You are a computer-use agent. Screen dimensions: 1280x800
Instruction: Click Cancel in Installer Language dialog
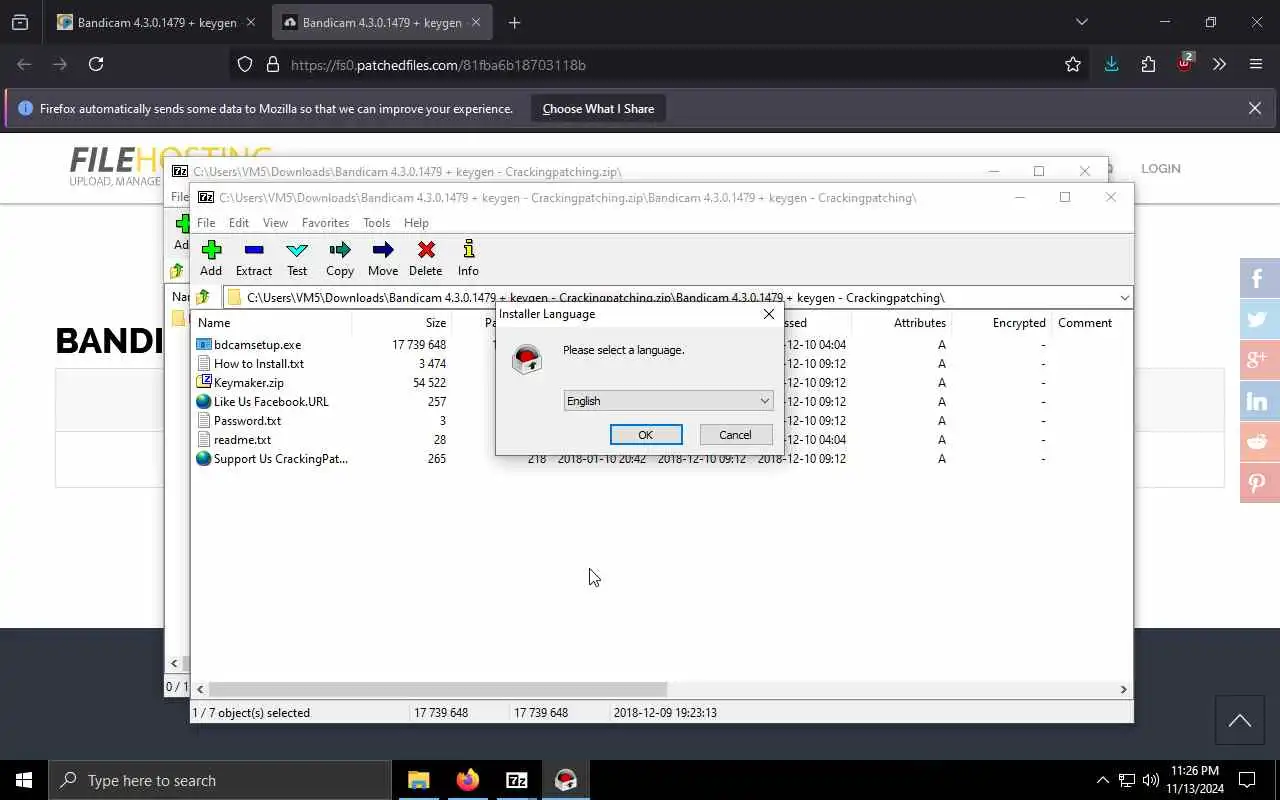[735, 435]
